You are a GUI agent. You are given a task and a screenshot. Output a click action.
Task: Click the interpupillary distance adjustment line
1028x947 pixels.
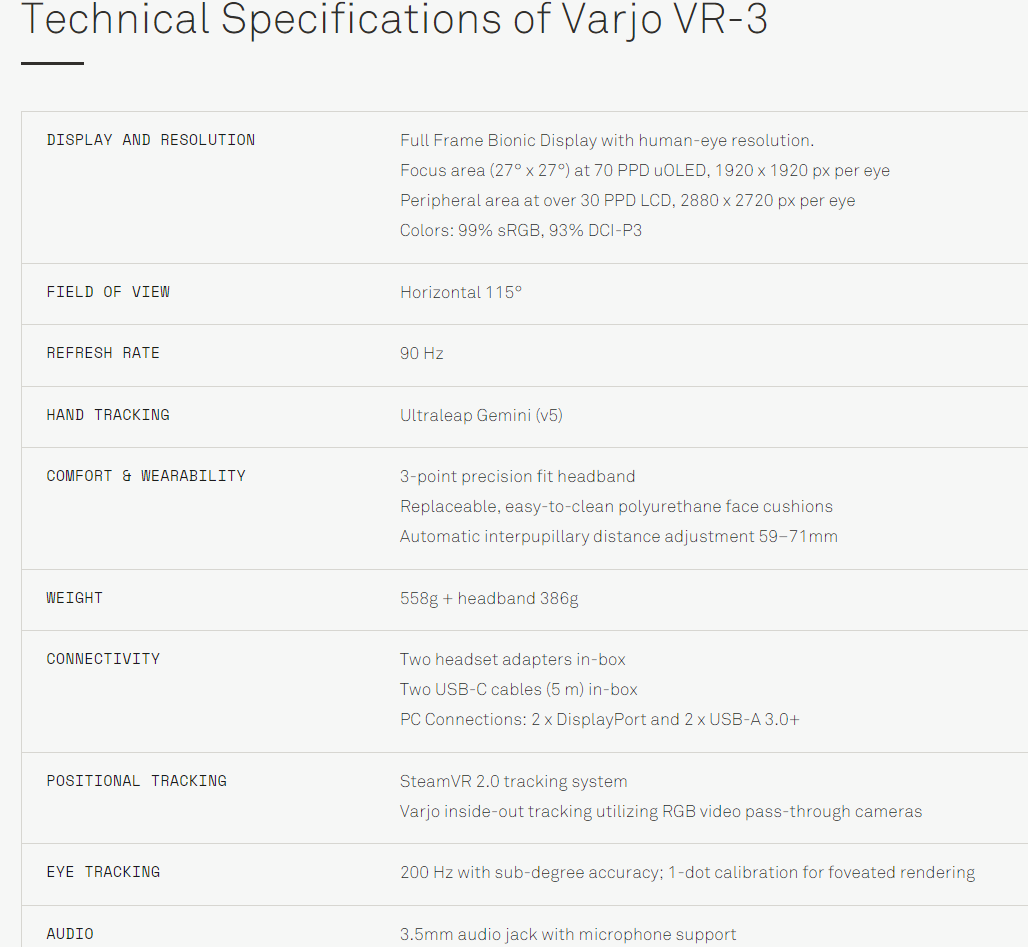(x=619, y=536)
